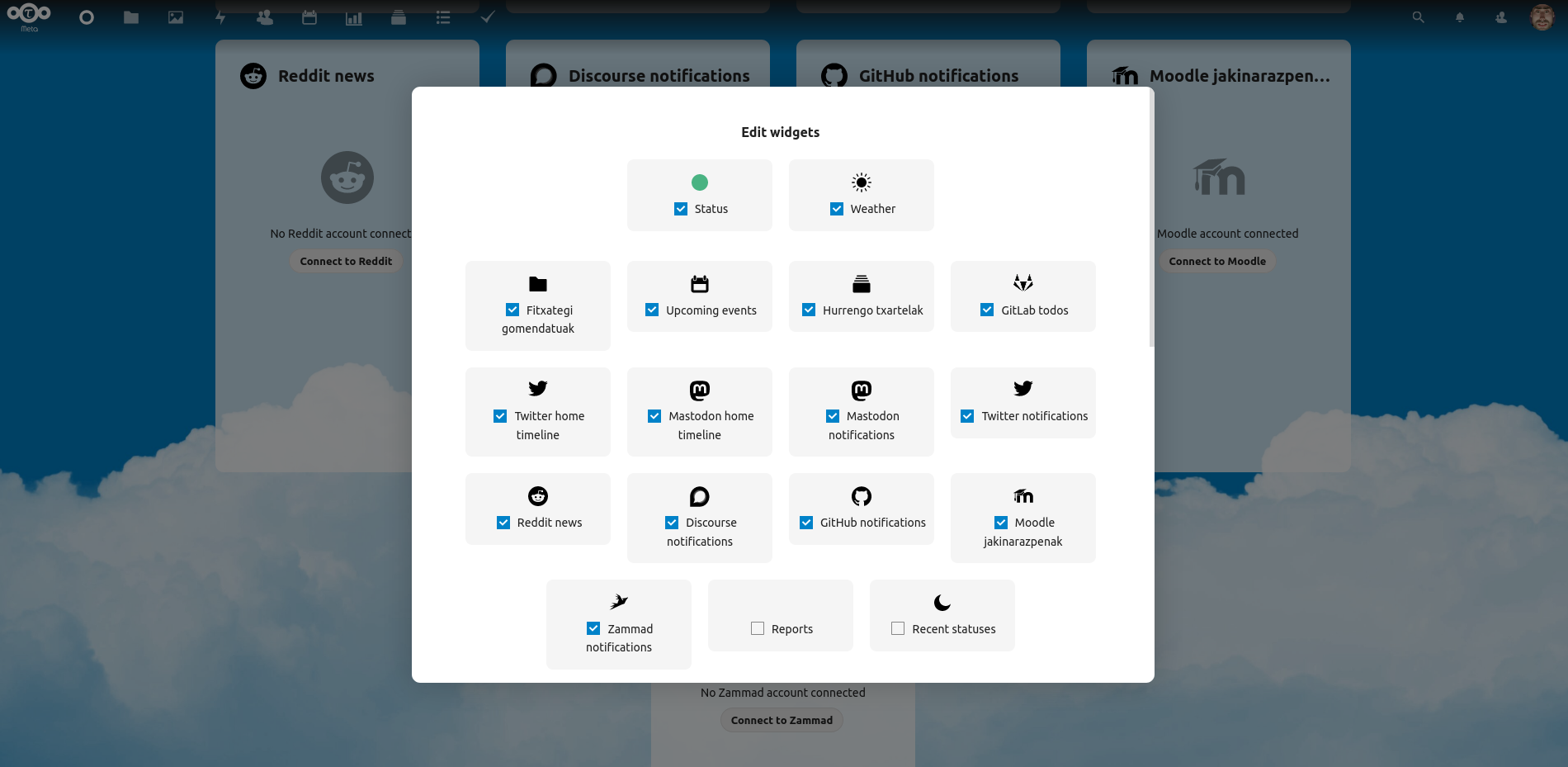
Task: Enable the Reports widget checkbox
Action: click(x=758, y=629)
